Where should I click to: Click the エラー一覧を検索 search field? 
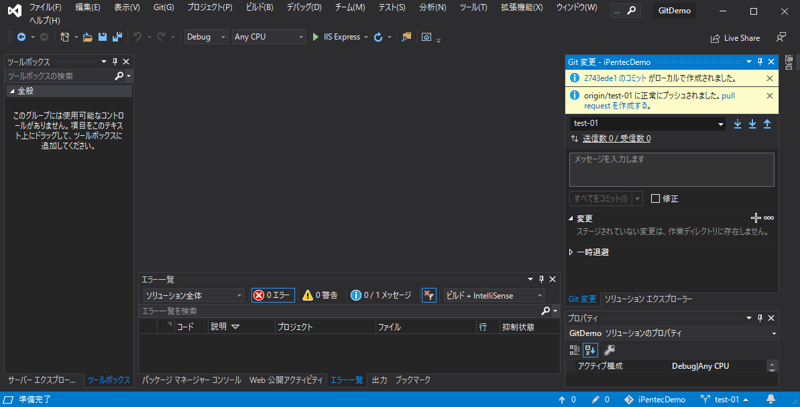[340, 311]
